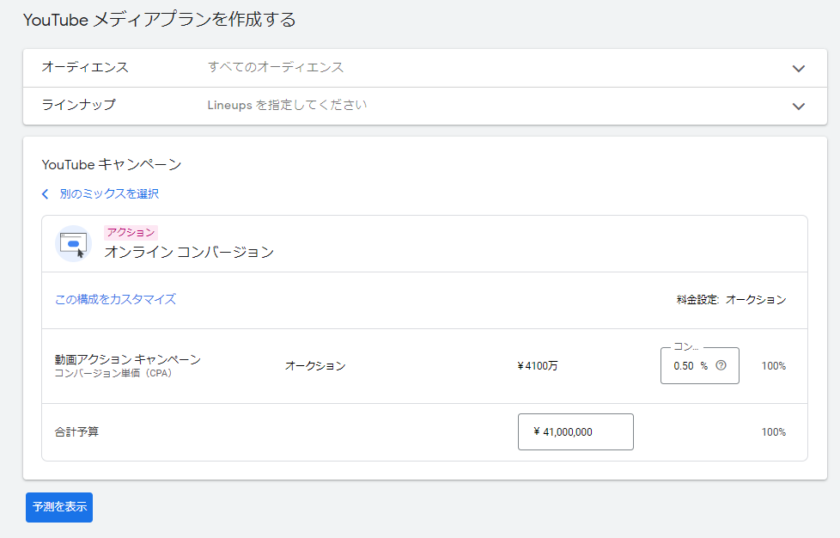Open the help icon in conversion rate field
This screenshot has height=538, width=840.
(721, 366)
